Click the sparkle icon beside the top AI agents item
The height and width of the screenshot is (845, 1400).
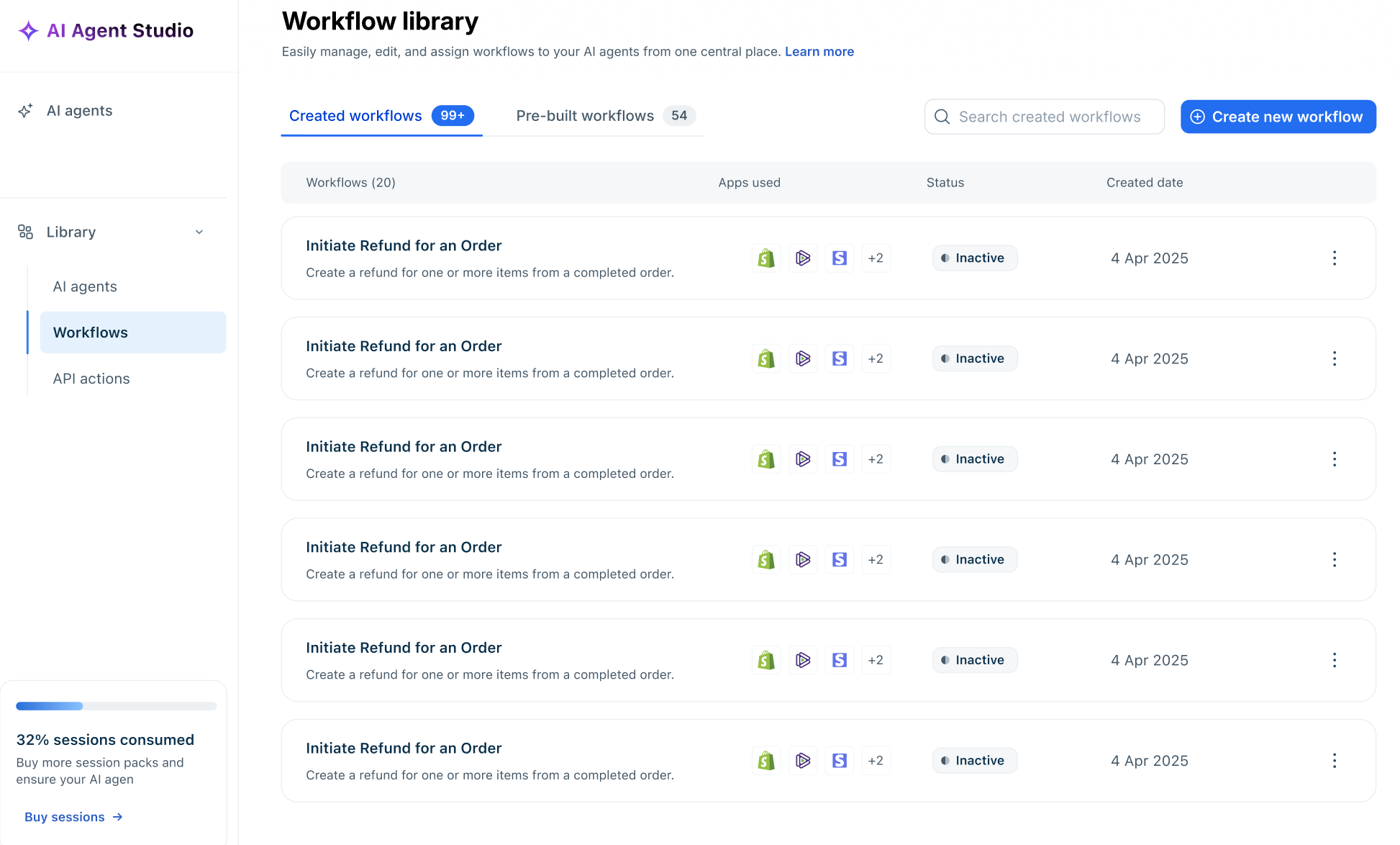tap(25, 111)
